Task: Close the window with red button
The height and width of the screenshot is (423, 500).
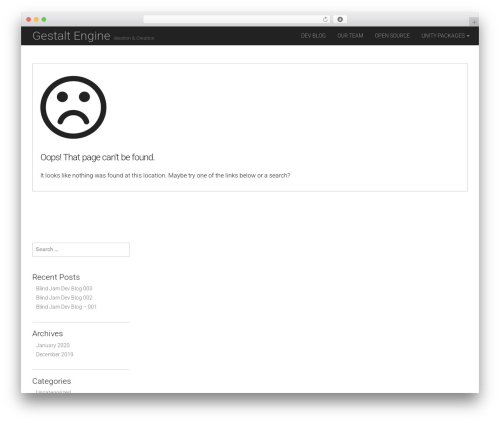Action: [29, 20]
